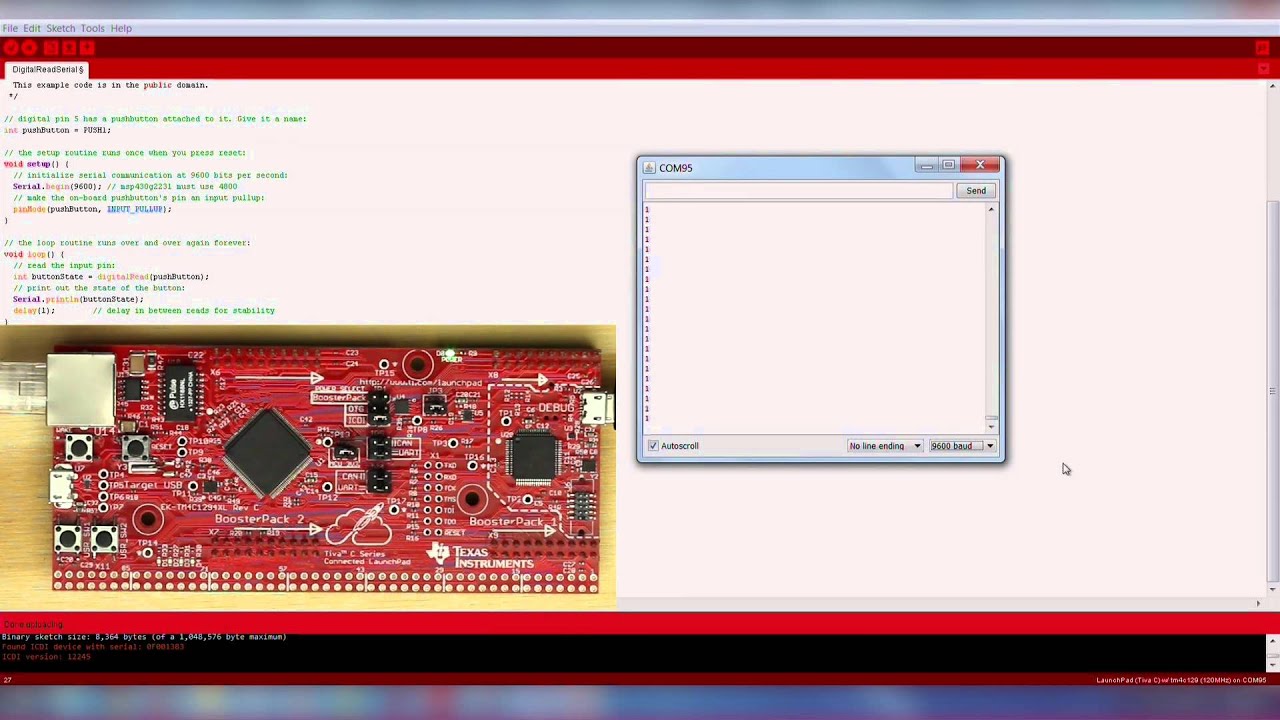Click the Save sketch toolbar icon
Viewport: 1280px width, 720px height.
tap(87, 48)
